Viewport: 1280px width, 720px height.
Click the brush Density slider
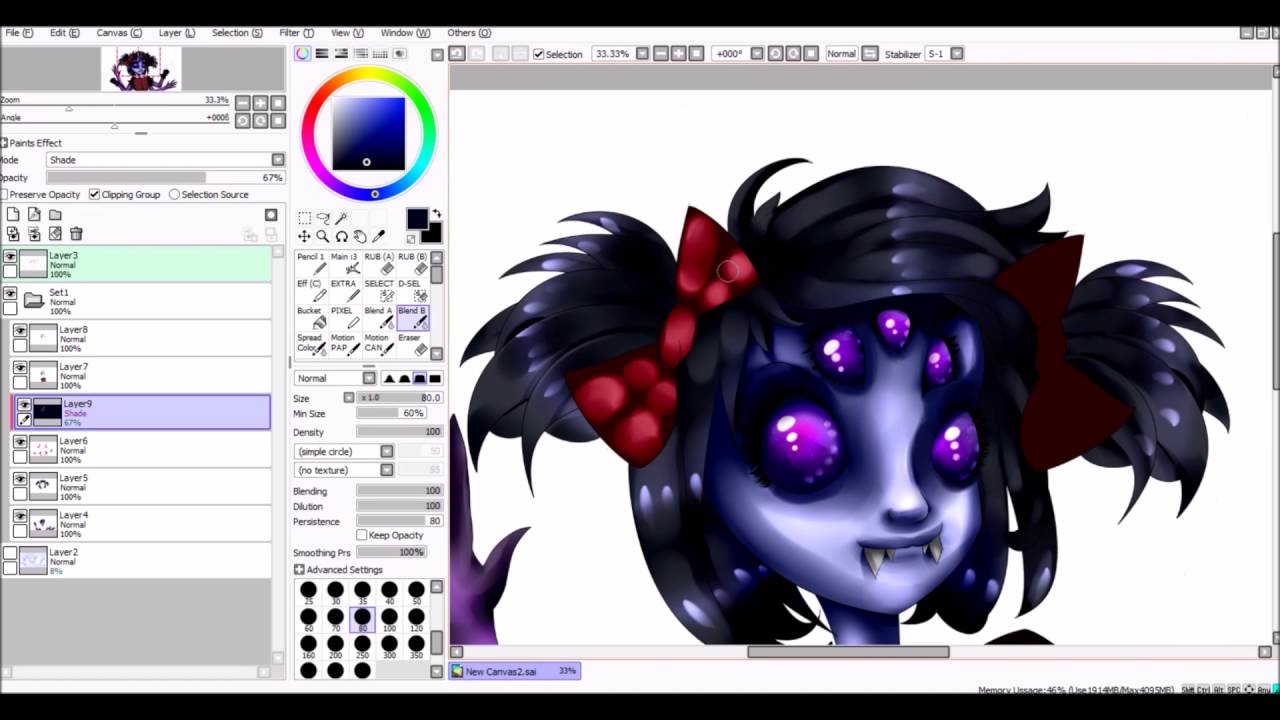point(399,432)
